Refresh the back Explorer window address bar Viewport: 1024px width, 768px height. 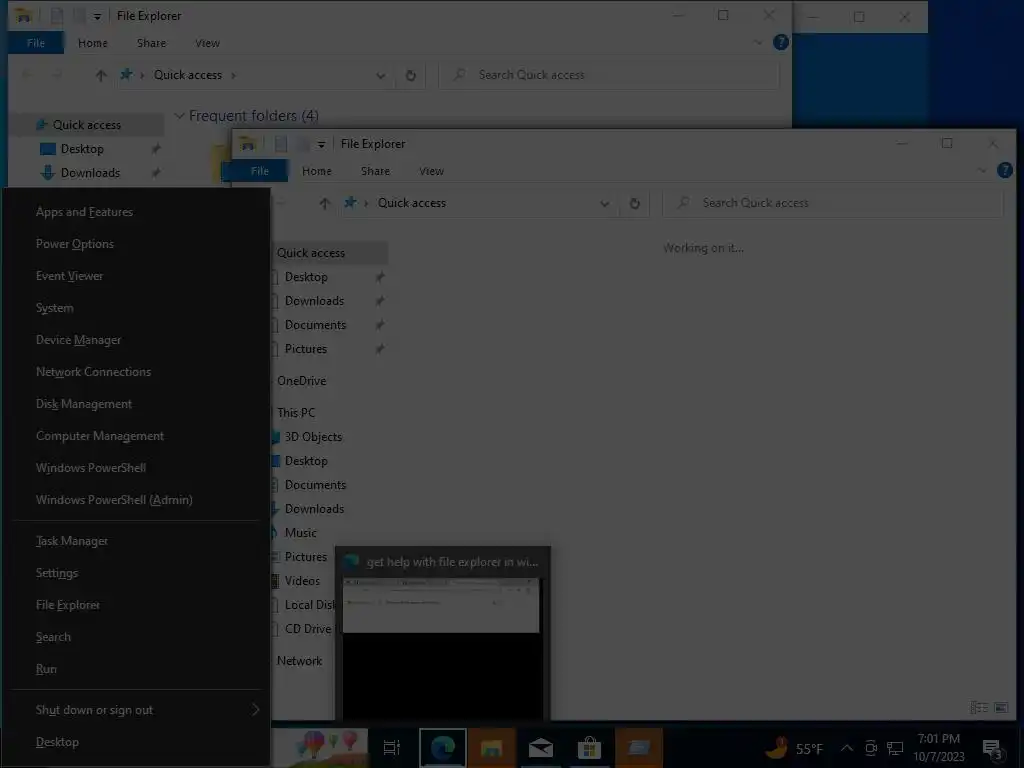(x=410, y=75)
